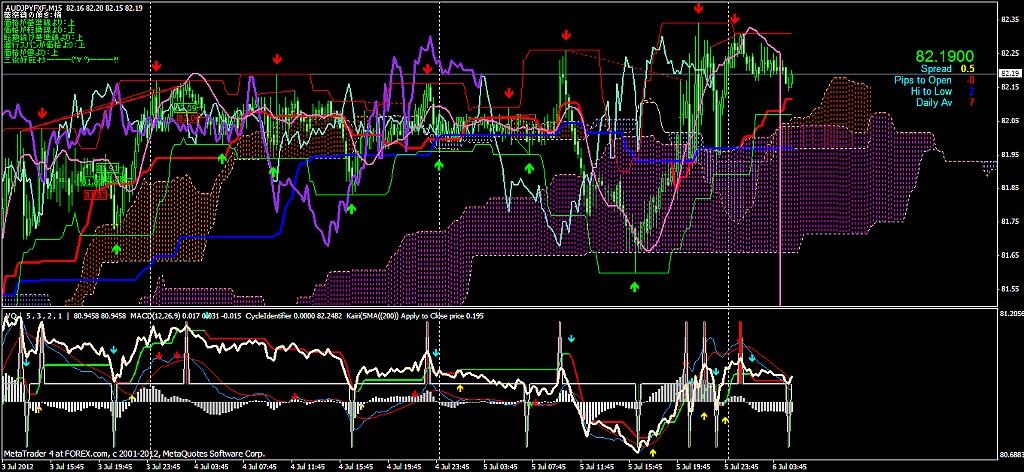Select the leftmost red down arrow on main chart
Viewport: 1024px width, 472px height.
tap(41, 113)
